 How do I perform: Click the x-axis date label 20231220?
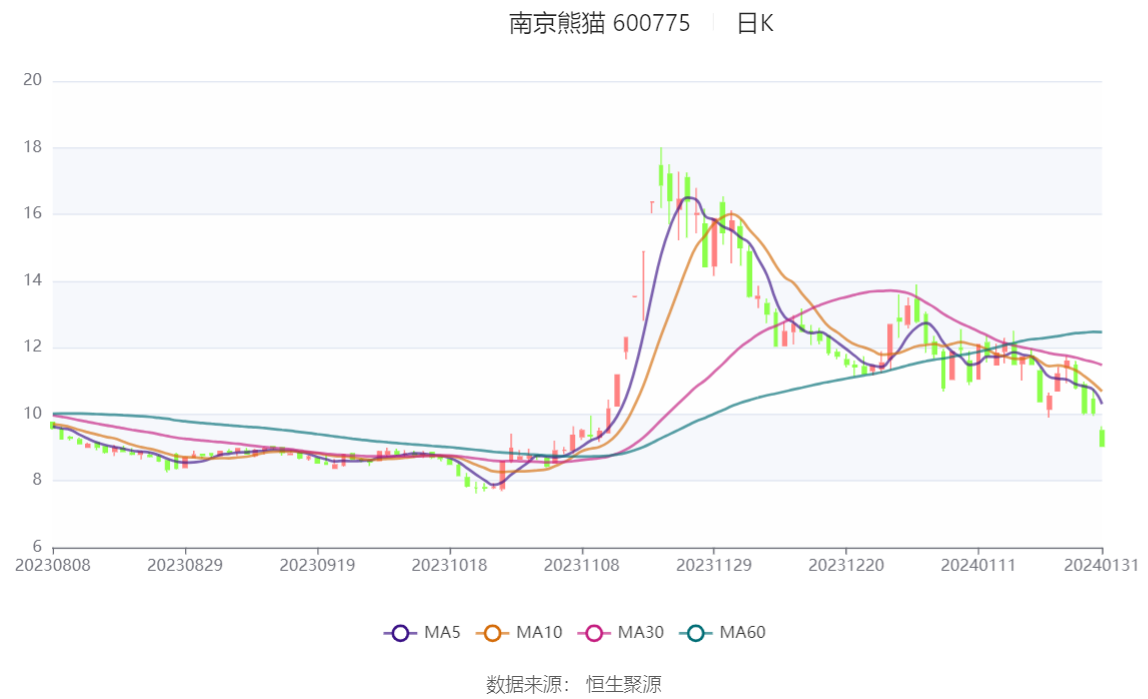[x=846, y=566]
